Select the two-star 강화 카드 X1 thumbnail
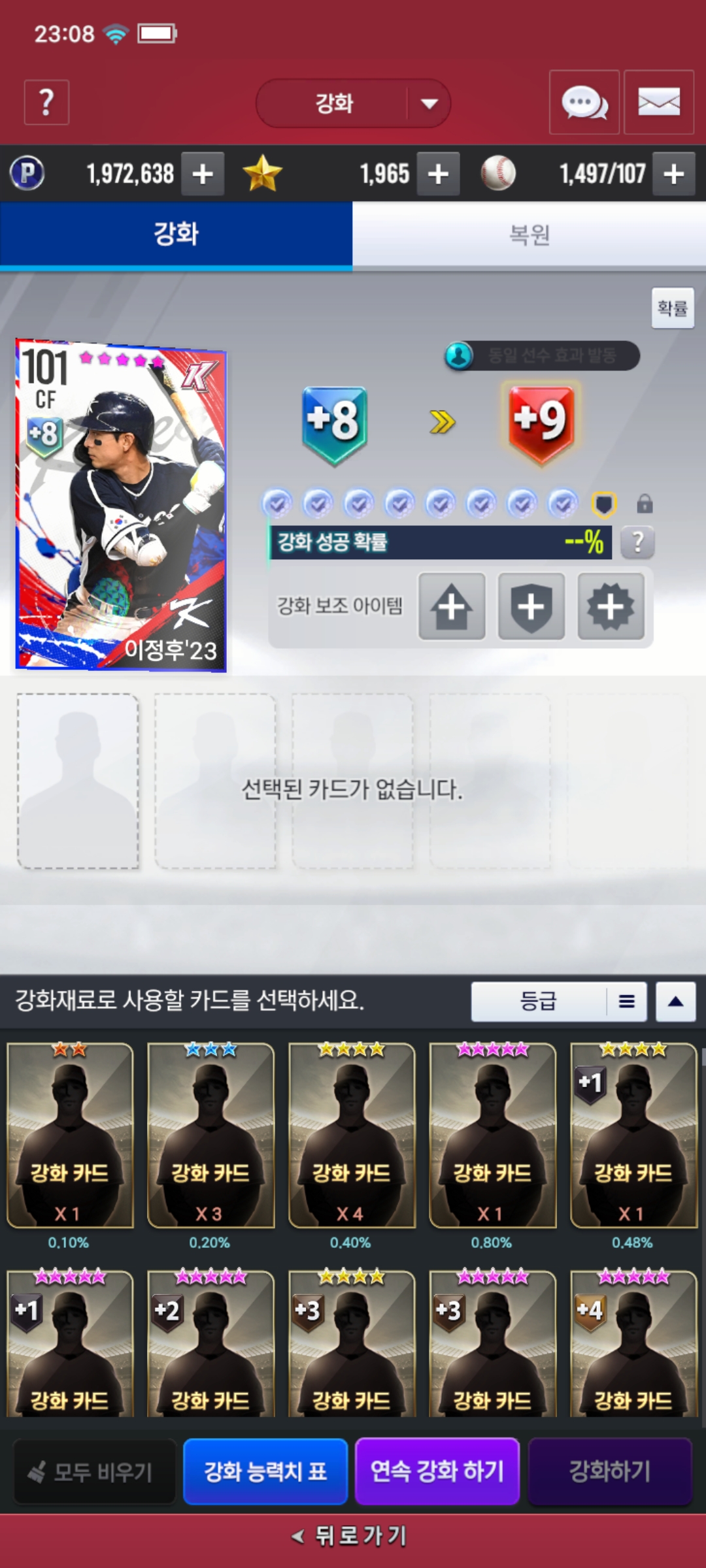Image resolution: width=706 pixels, height=1568 pixels. (x=70, y=1135)
